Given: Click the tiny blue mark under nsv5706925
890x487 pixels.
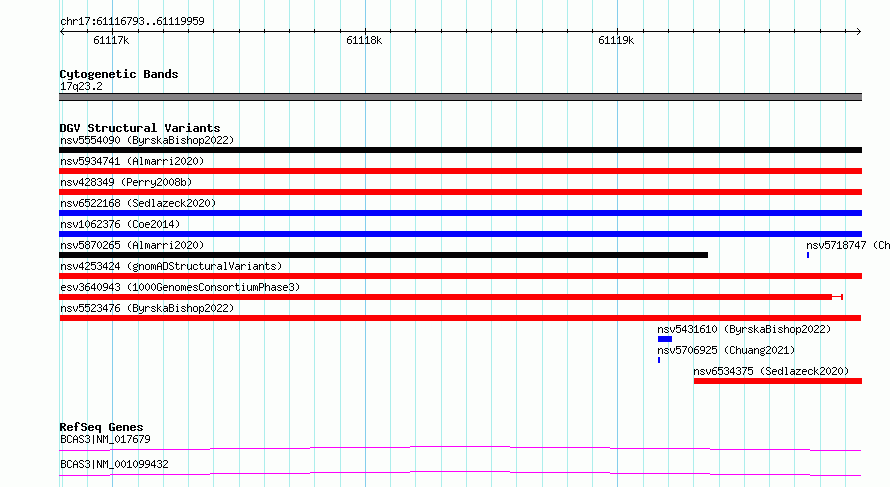Looking at the screenshot, I should [659, 360].
